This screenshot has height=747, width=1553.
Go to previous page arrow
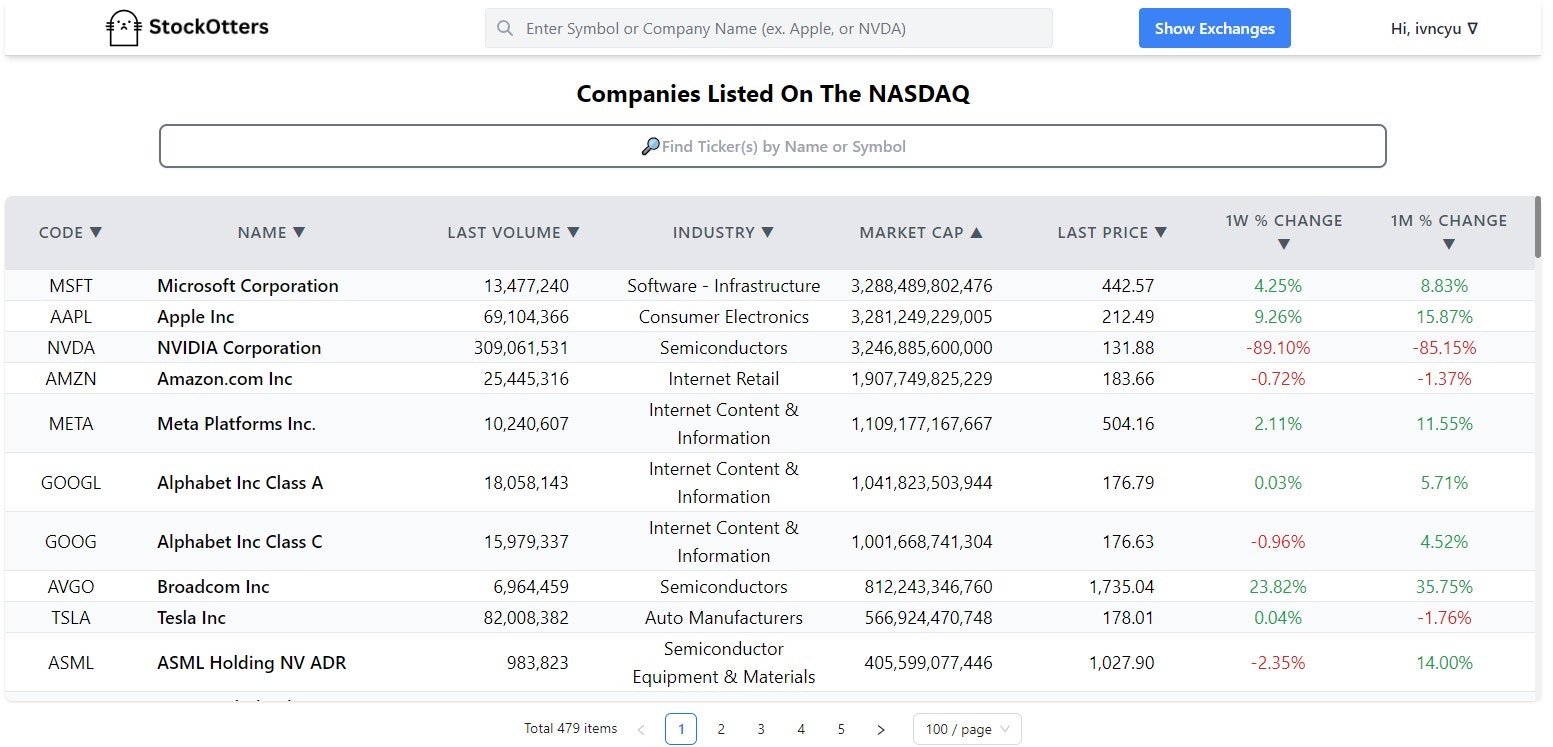(x=641, y=730)
